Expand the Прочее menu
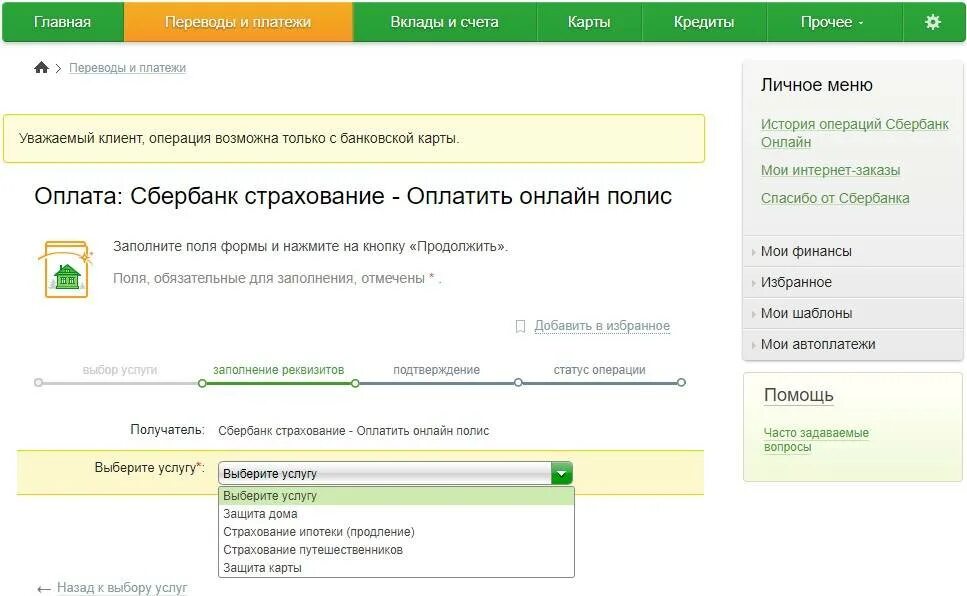 coord(832,22)
